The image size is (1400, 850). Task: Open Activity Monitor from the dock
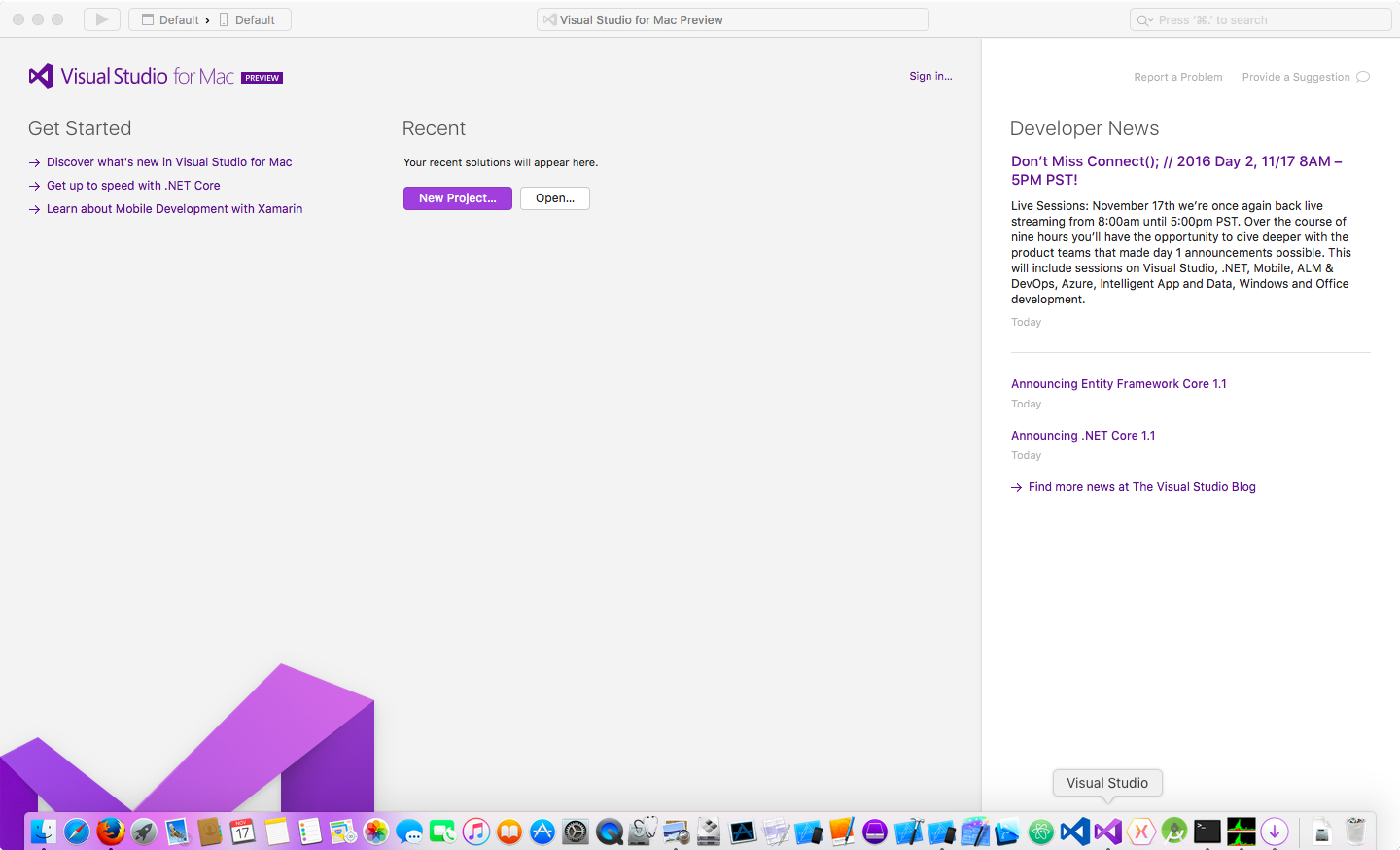1241,832
